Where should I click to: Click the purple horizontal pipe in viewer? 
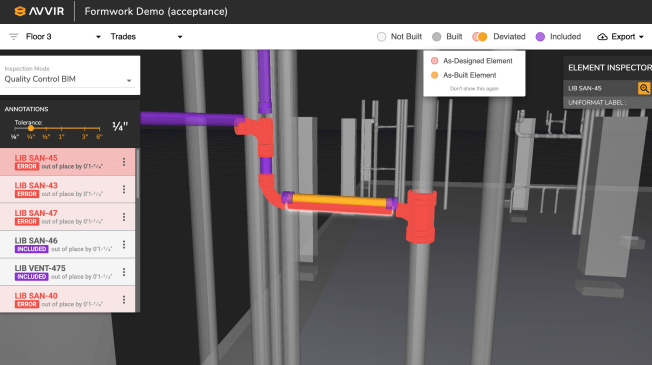(191, 119)
